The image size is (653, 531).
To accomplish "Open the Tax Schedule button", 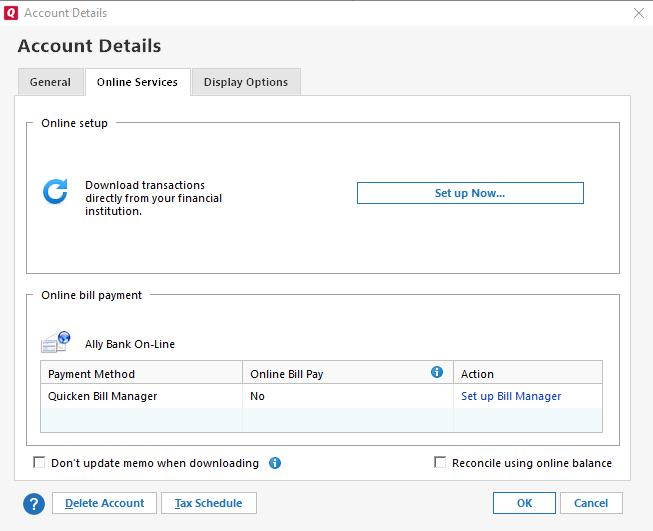I will click(209, 503).
